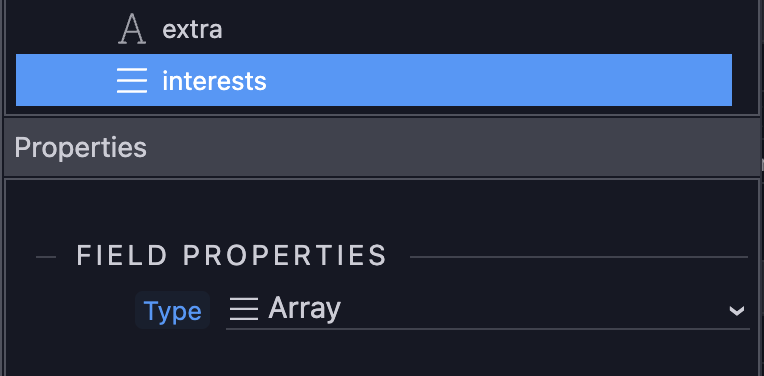Select the highlighted interests field
Screen dimensions: 764x376
pos(374,80)
